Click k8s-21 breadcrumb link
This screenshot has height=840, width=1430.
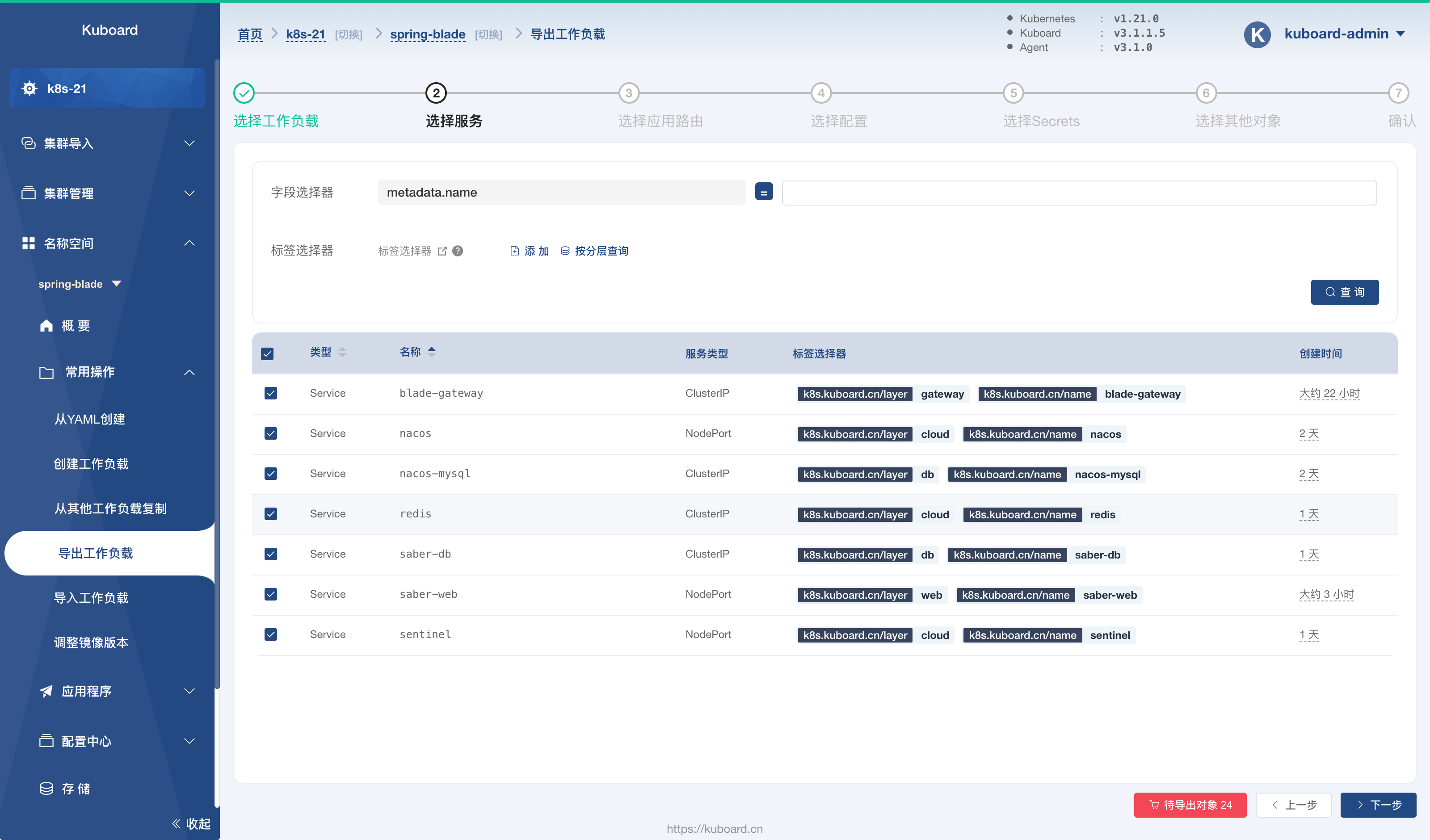305,34
